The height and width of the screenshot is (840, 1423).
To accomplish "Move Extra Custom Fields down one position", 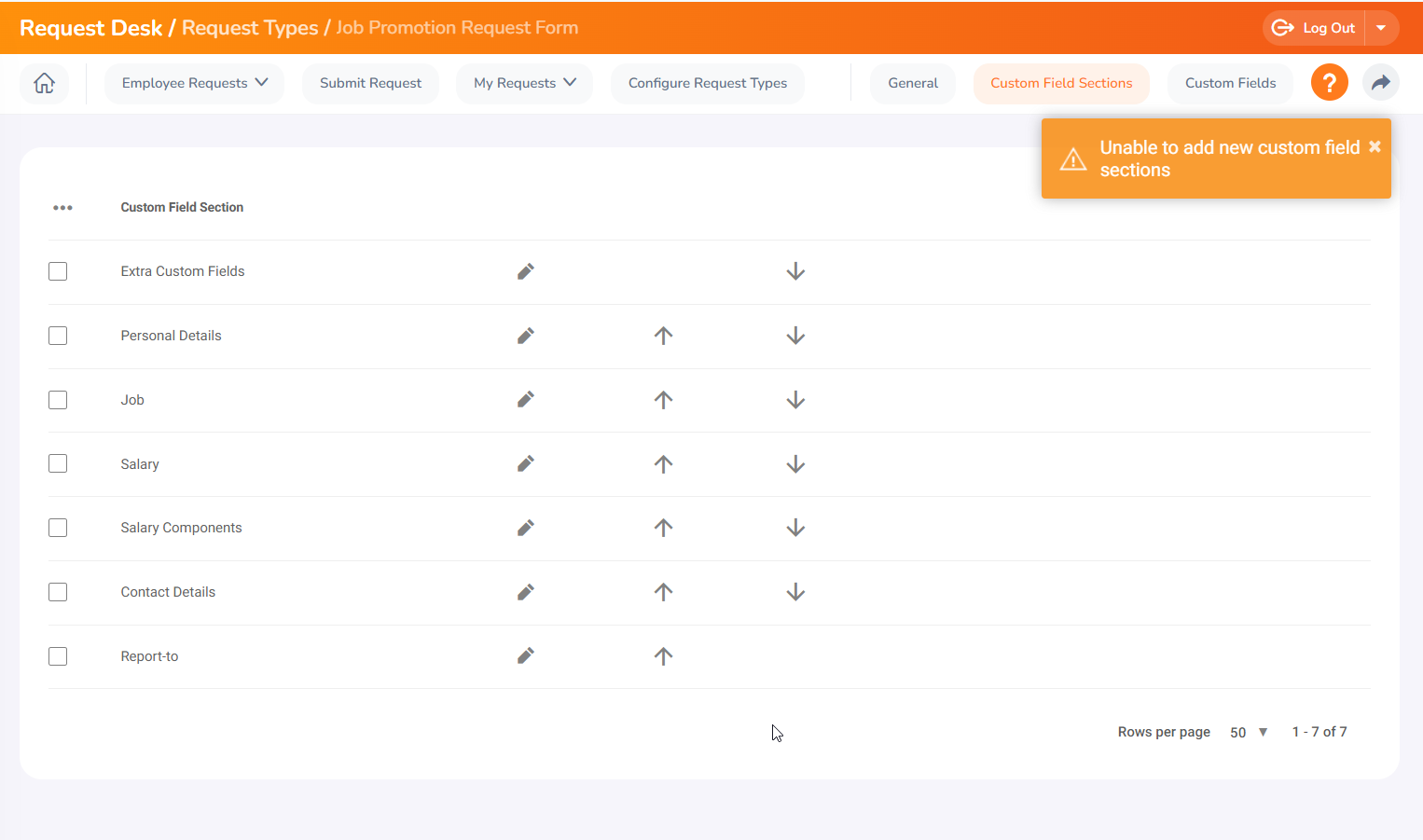I will click(x=795, y=271).
